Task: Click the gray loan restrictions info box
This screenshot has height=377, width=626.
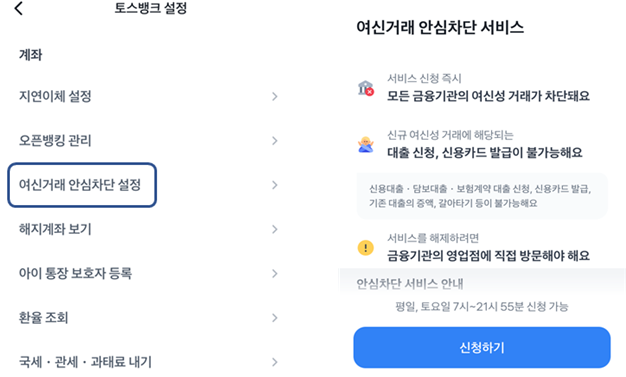Action: click(x=482, y=196)
